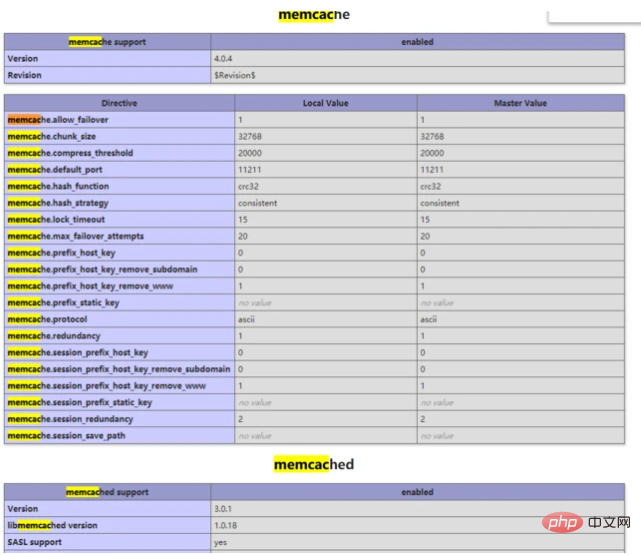
Task: Select memcache.compress_threshold directive name
Action: [x=70, y=153]
